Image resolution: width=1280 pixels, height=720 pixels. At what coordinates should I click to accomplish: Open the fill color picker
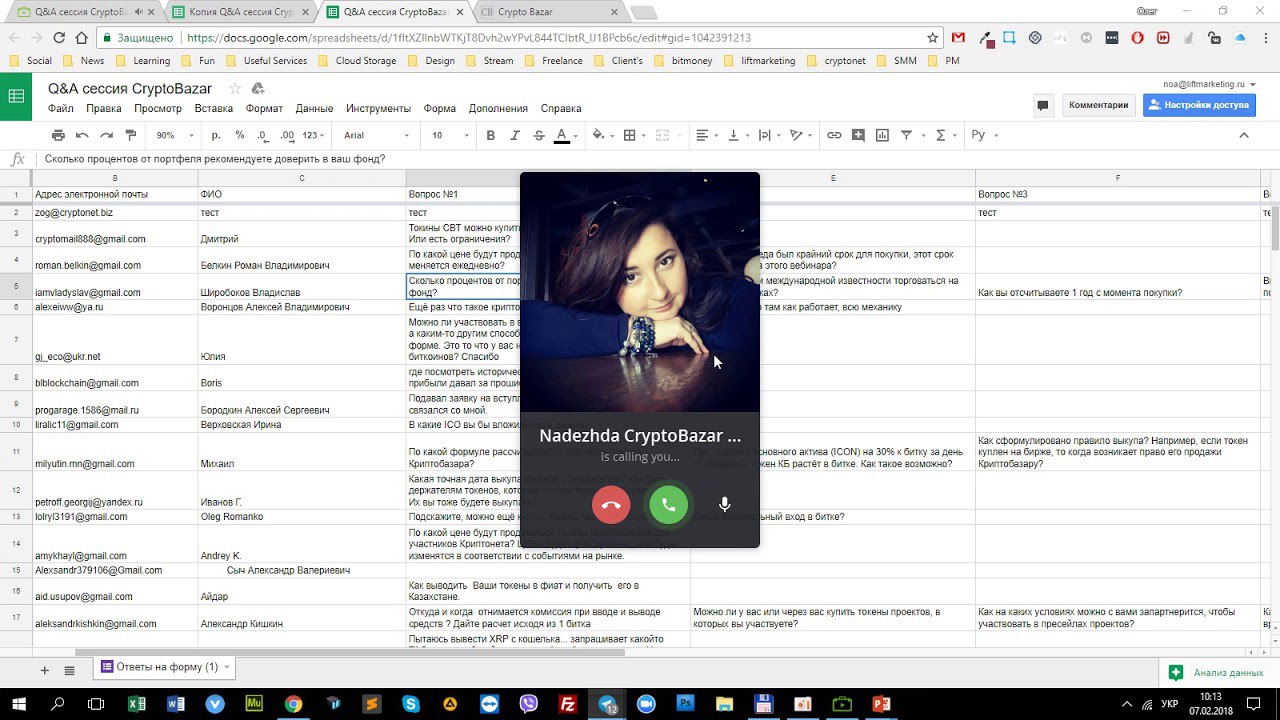pos(599,135)
